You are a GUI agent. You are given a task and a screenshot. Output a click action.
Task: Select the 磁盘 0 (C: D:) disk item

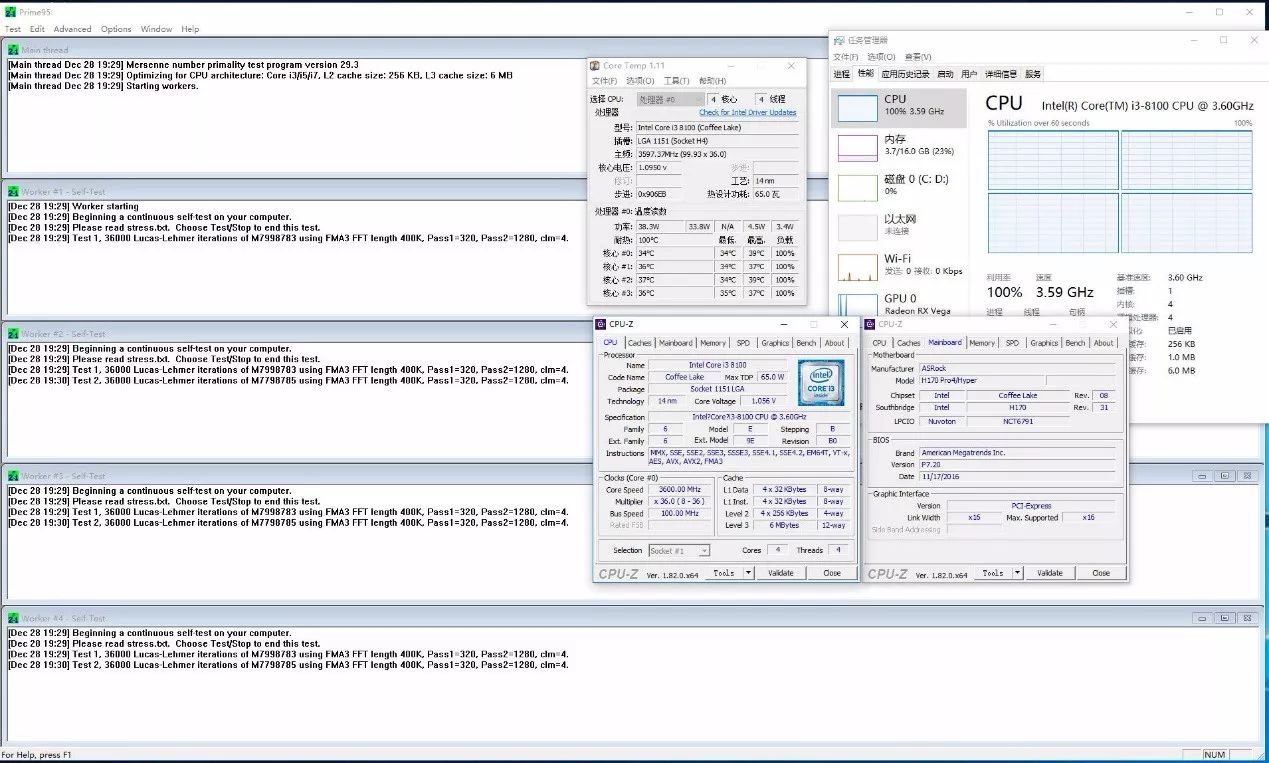(x=857, y=187)
